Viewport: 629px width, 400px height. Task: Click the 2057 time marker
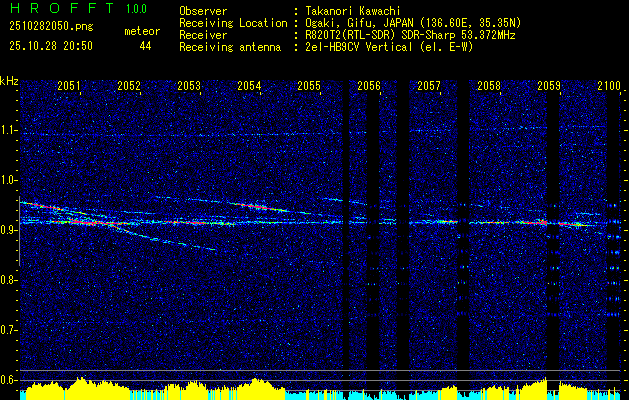tap(429, 85)
